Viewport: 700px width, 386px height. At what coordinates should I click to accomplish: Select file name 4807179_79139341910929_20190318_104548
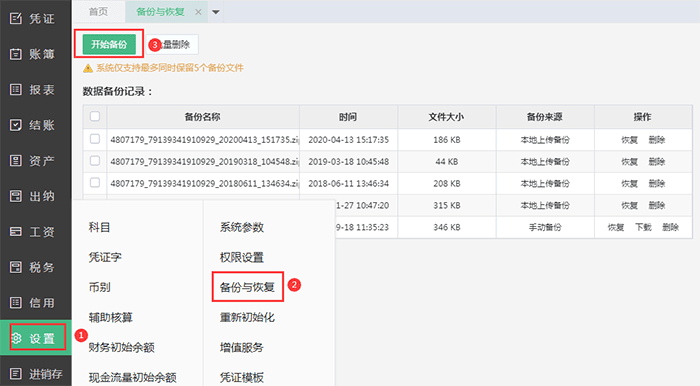(204, 162)
